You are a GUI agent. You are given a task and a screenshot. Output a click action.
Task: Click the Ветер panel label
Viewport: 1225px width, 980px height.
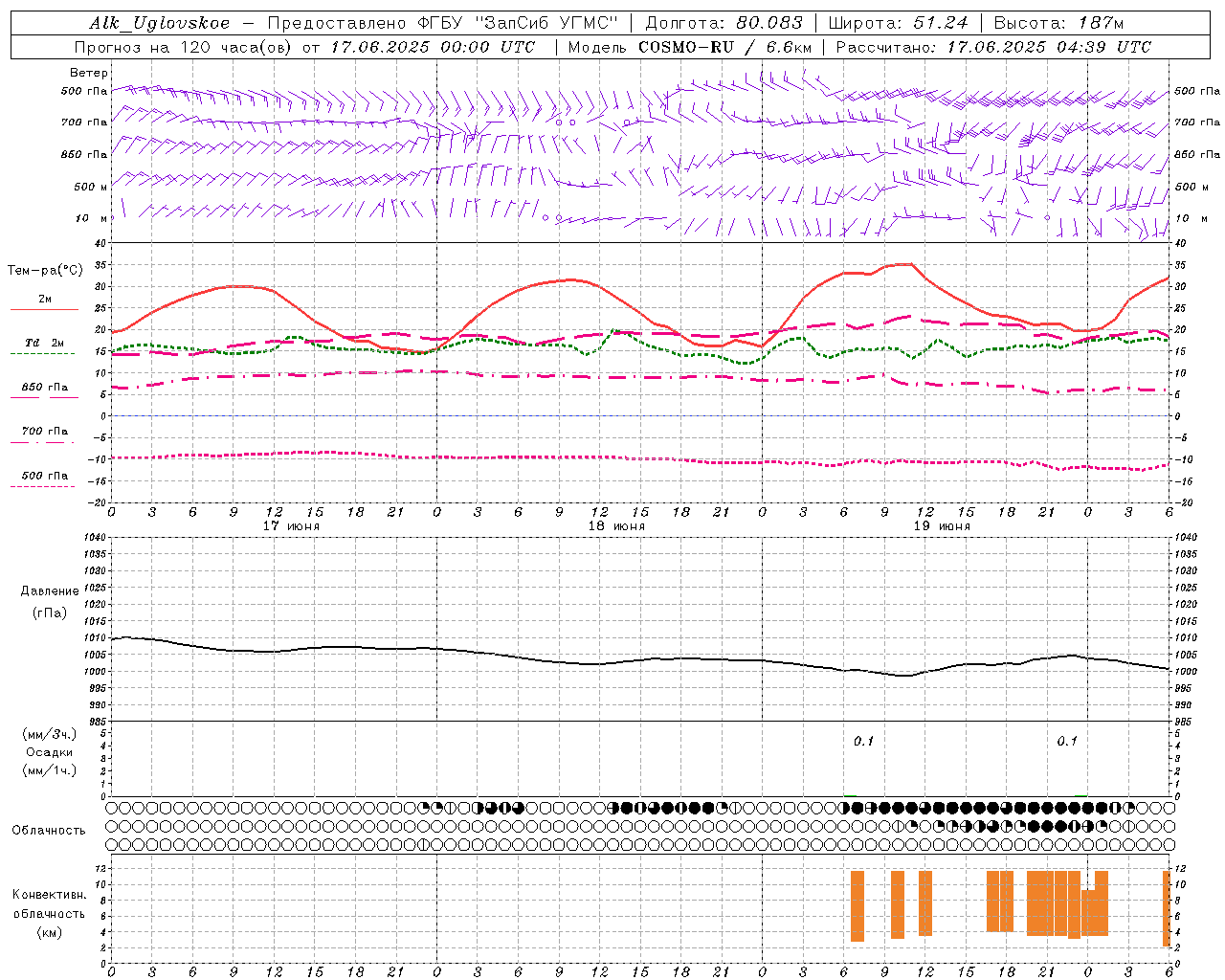(89, 73)
